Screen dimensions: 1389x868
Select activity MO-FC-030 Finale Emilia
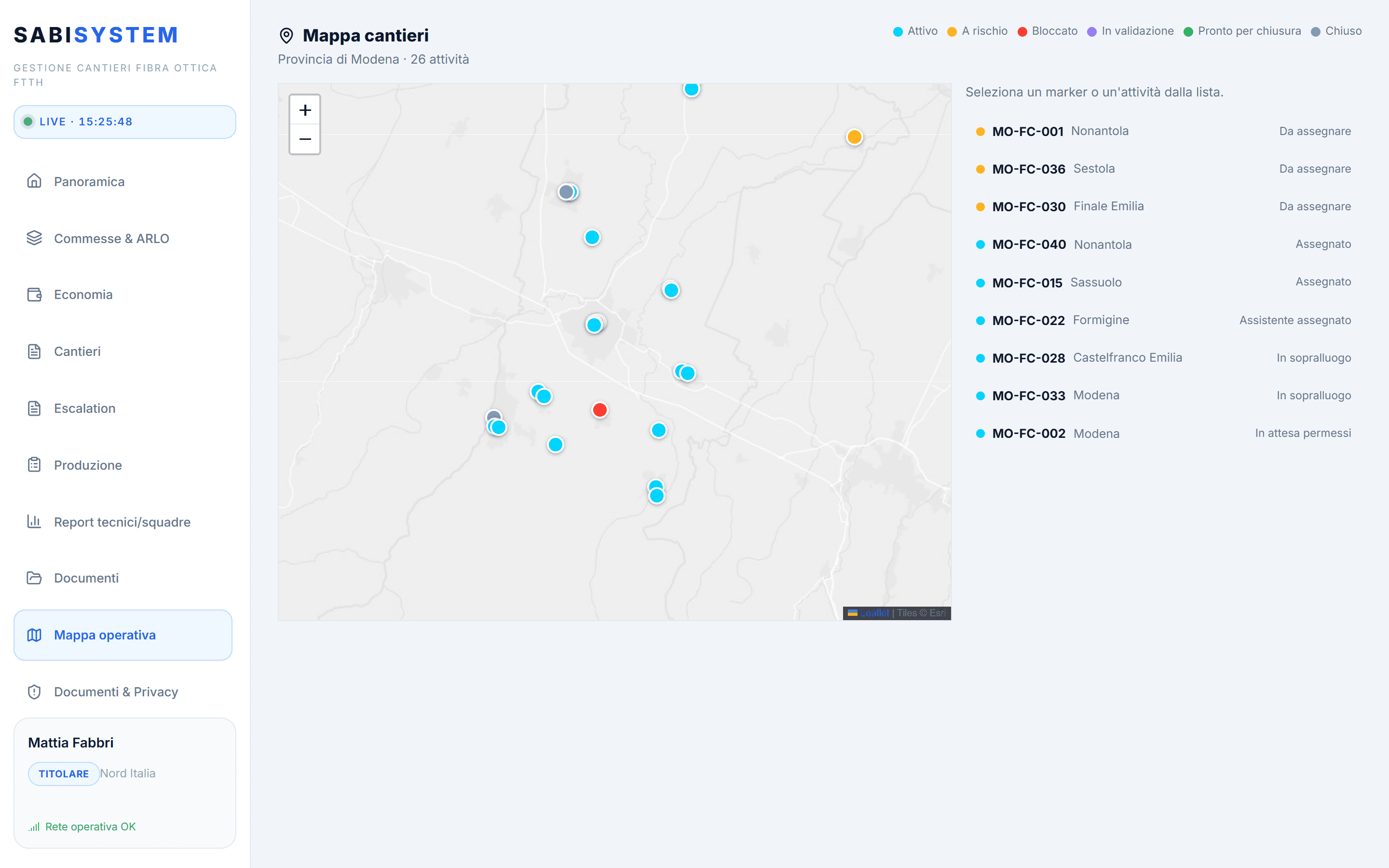(1163, 207)
